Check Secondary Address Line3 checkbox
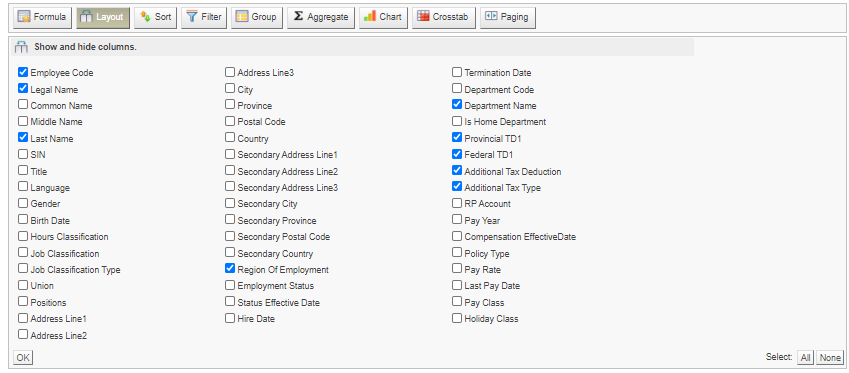The image size is (849, 373). [x=230, y=187]
